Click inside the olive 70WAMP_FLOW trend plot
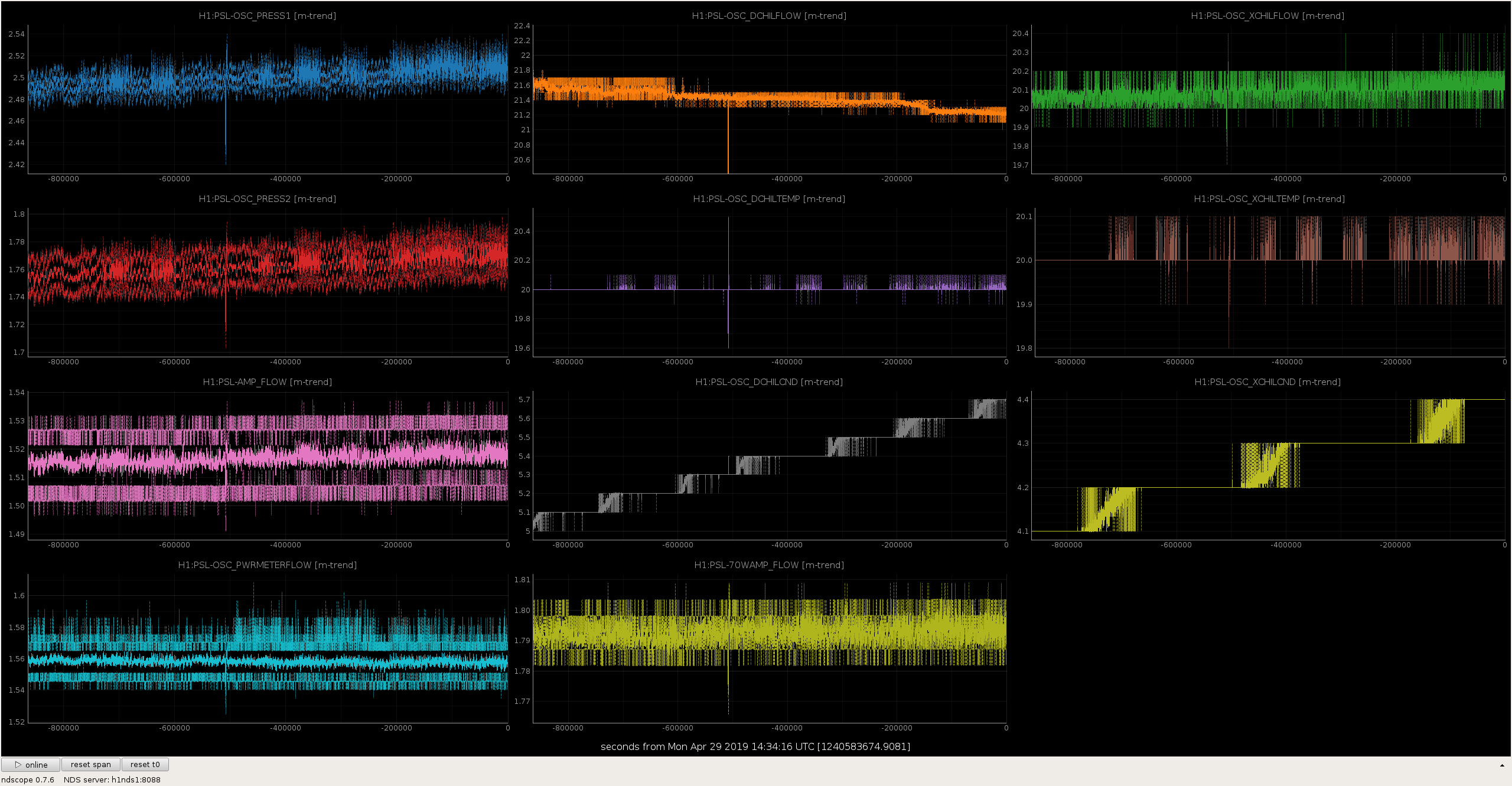 (x=770, y=648)
